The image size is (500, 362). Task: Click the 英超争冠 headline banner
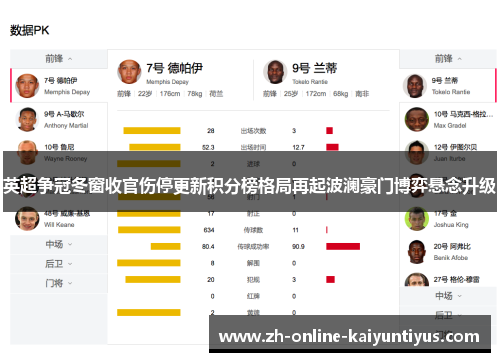(x=250, y=185)
